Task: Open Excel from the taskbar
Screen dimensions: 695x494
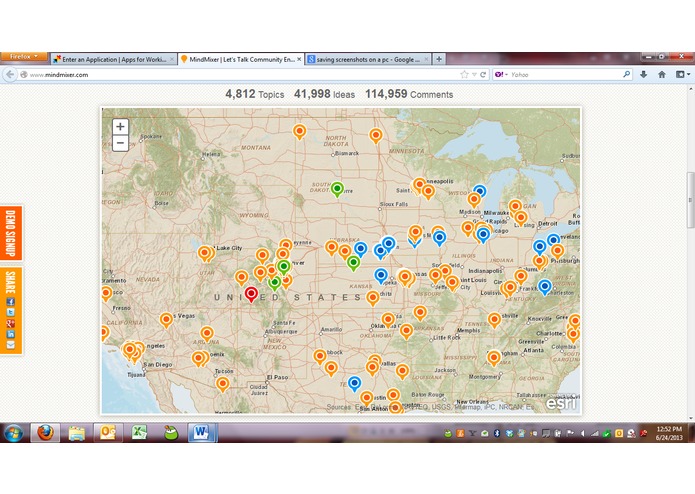Action: point(139,432)
